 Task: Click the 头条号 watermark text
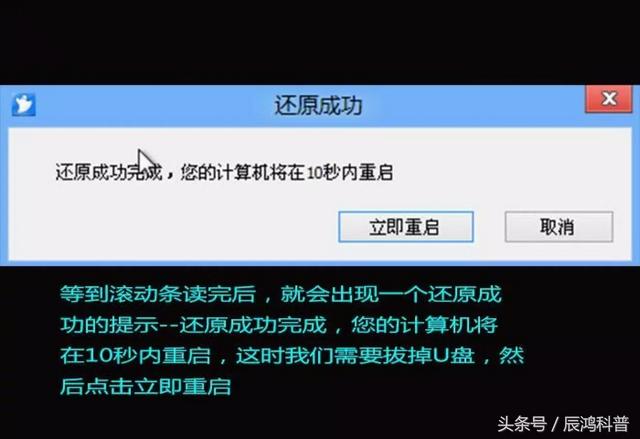(x=522, y=424)
